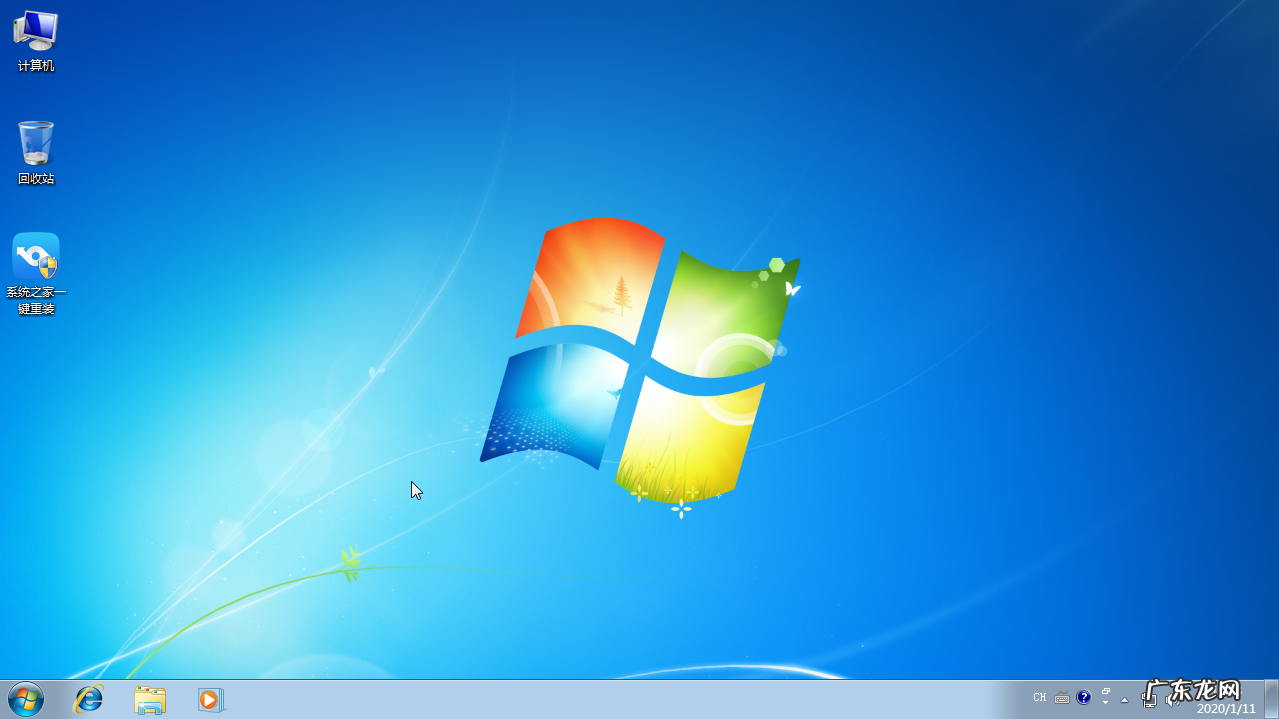Open the Start menu

coord(25,700)
